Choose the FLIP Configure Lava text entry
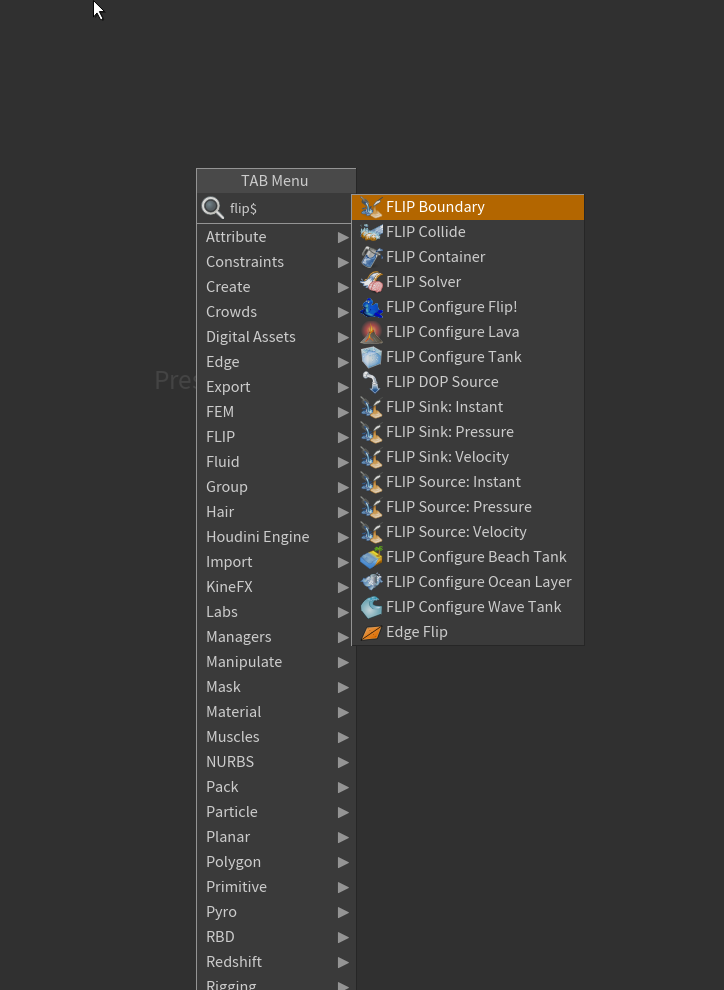 point(453,332)
